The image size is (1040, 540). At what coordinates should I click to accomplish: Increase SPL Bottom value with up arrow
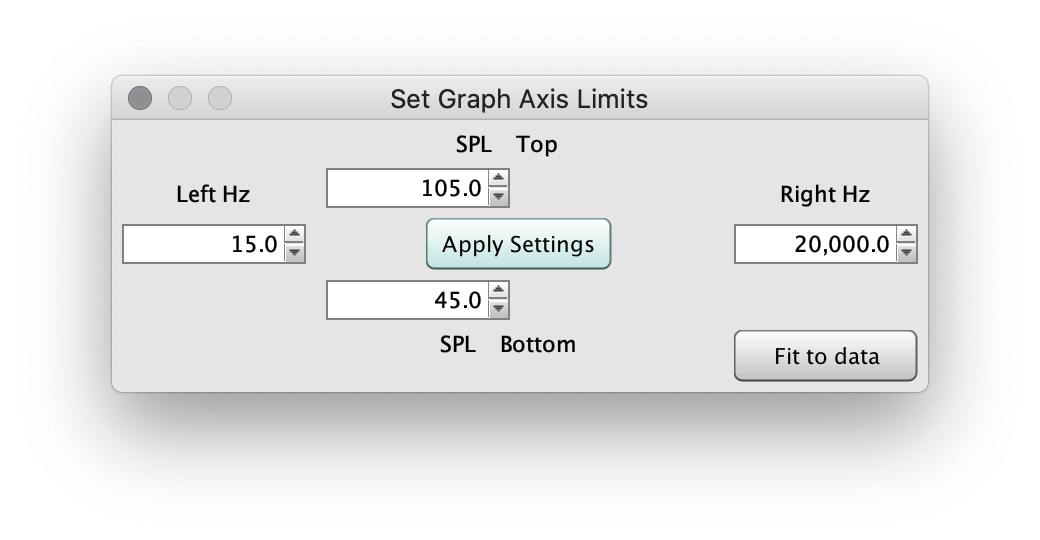pos(498,291)
